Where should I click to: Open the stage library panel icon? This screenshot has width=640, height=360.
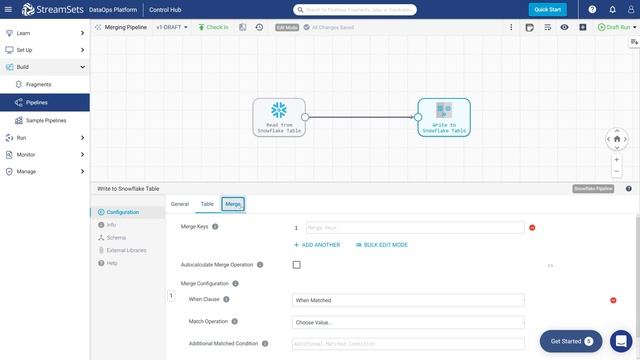click(x=634, y=42)
